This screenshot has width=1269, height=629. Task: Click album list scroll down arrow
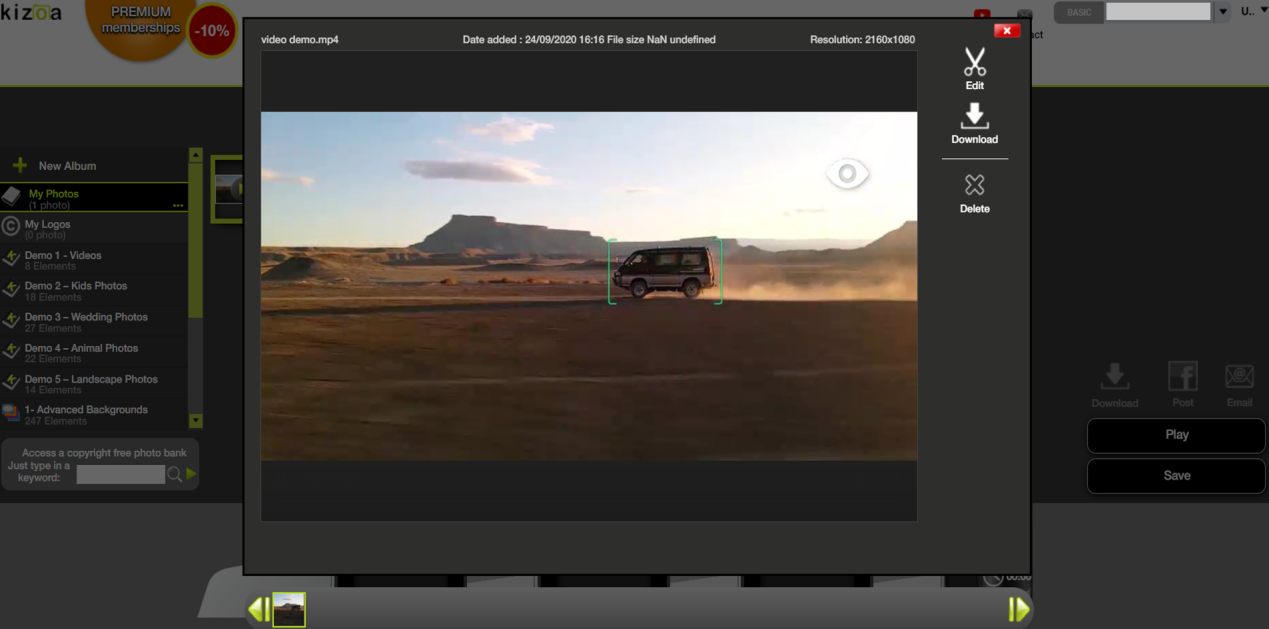(196, 421)
